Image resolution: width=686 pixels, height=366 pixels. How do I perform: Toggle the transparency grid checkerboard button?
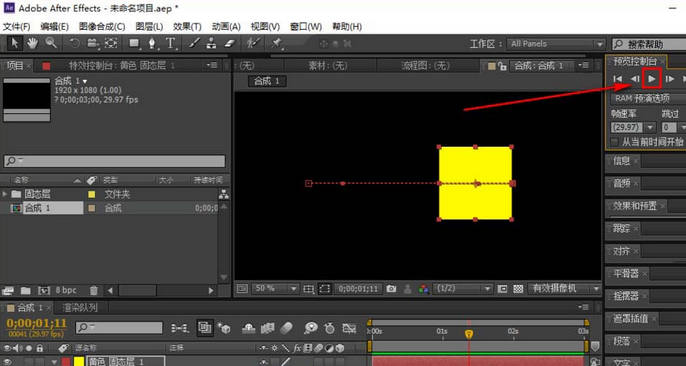tap(518, 289)
